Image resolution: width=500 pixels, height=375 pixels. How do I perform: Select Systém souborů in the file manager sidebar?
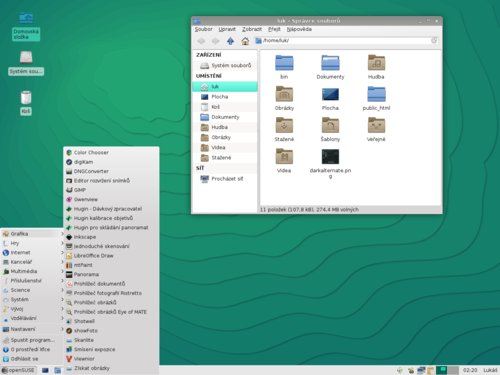pyautogui.click(x=225, y=65)
